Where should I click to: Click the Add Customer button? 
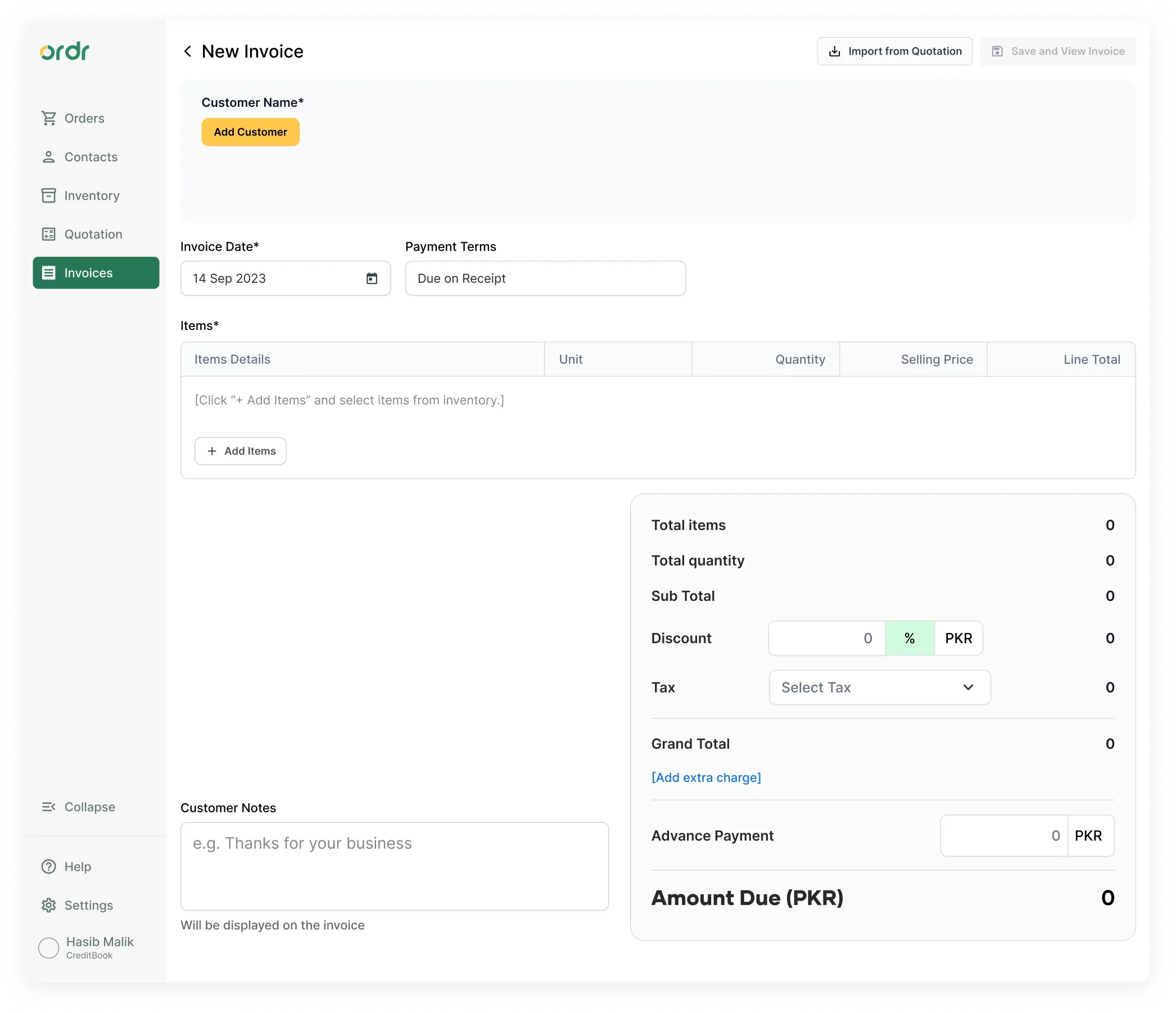250,132
